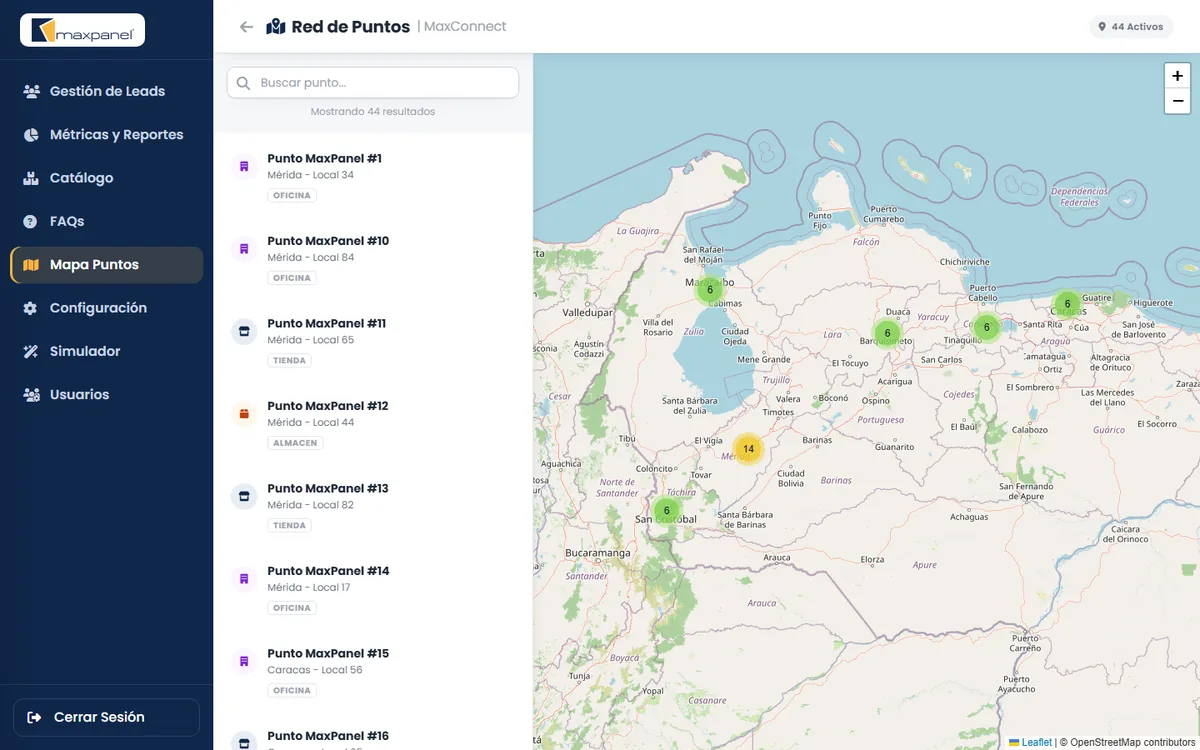Click Caracas - Local 56 text
The width and height of the screenshot is (1200, 750).
pos(314,670)
